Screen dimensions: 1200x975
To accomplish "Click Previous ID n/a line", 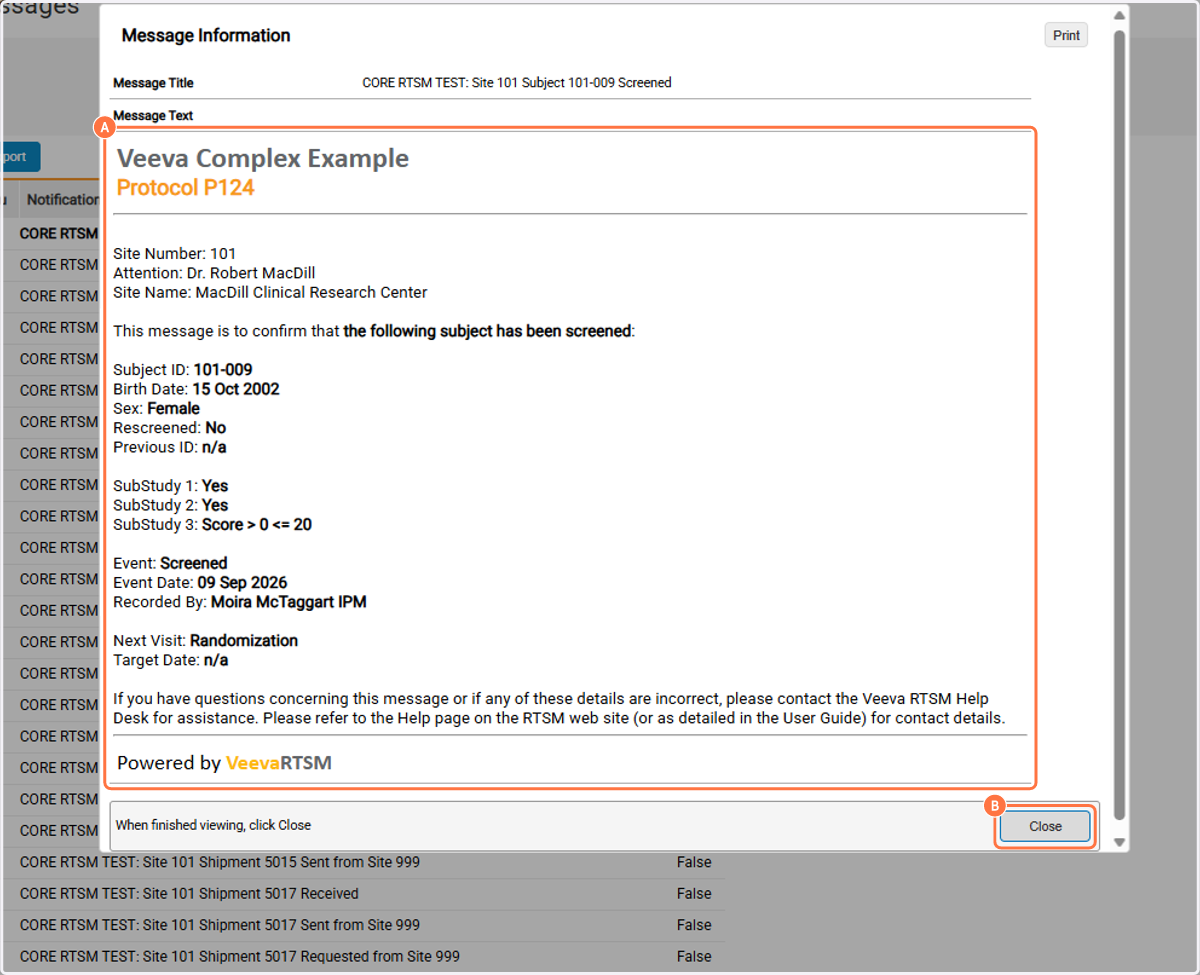I will 169,447.
